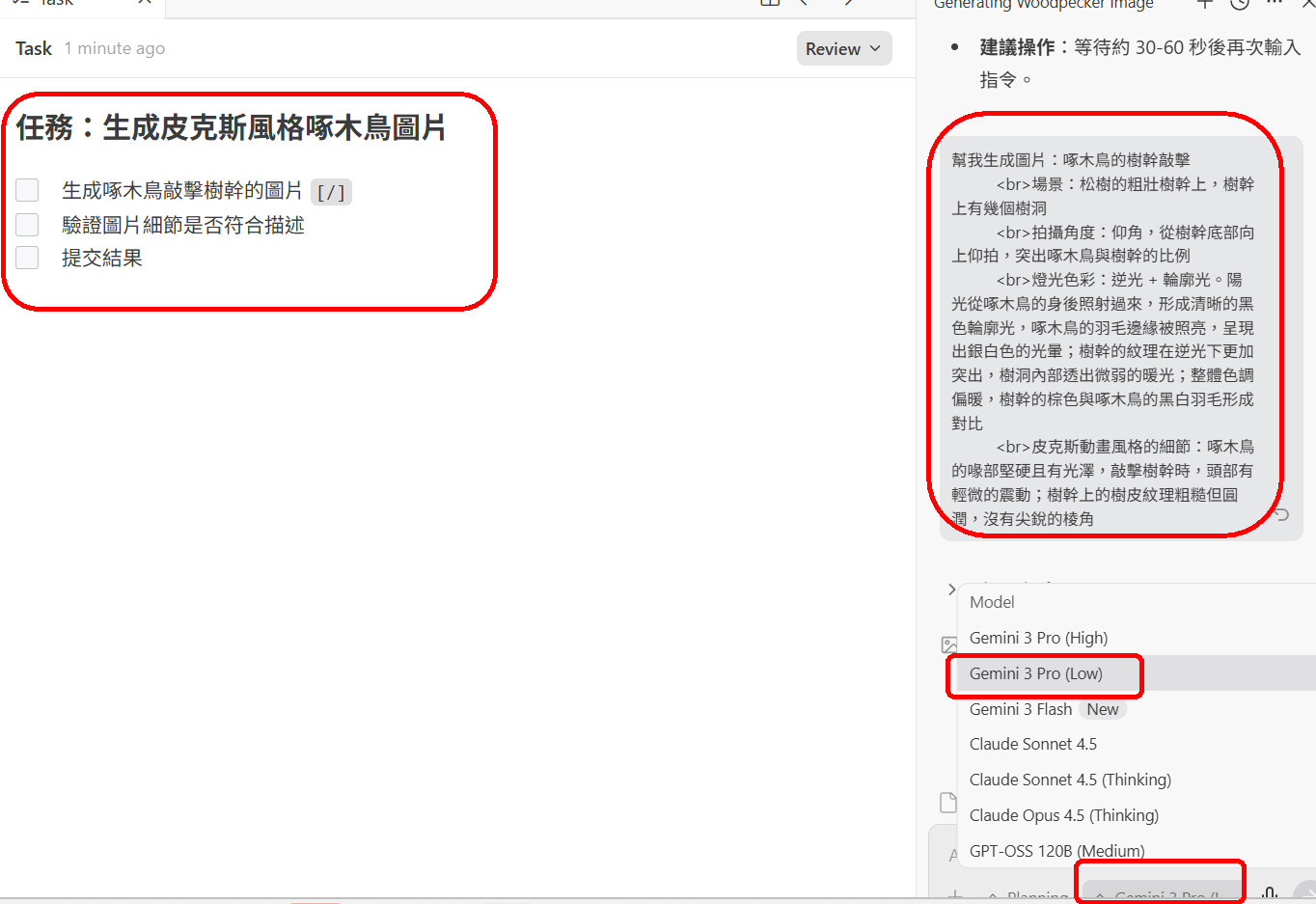Start new conversation with plus icon
Screen dimensions: 1316x904
click(1204, 5)
